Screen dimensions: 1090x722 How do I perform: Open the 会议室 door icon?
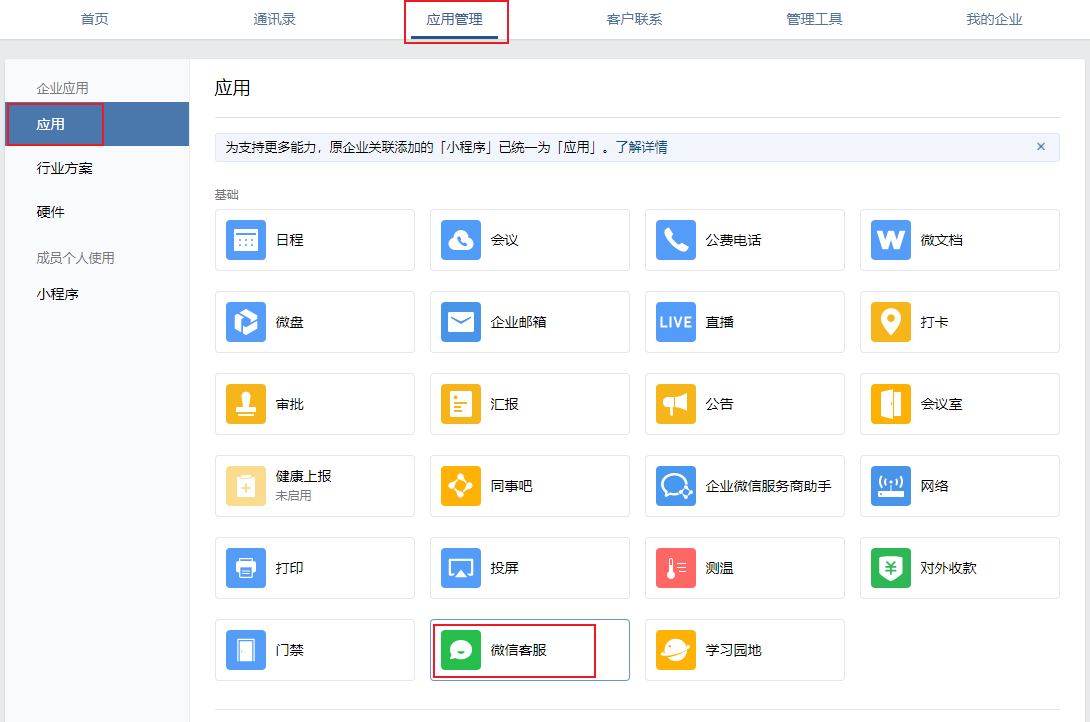click(890, 404)
